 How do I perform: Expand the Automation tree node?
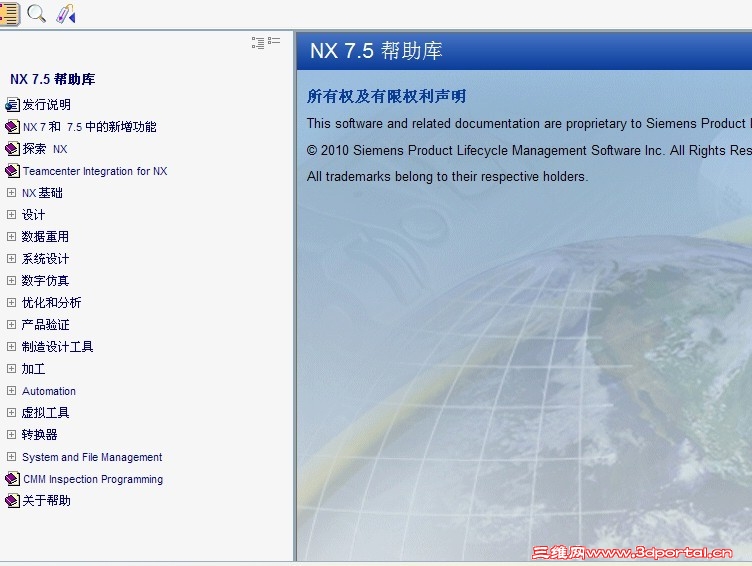click(x=12, y=390)
